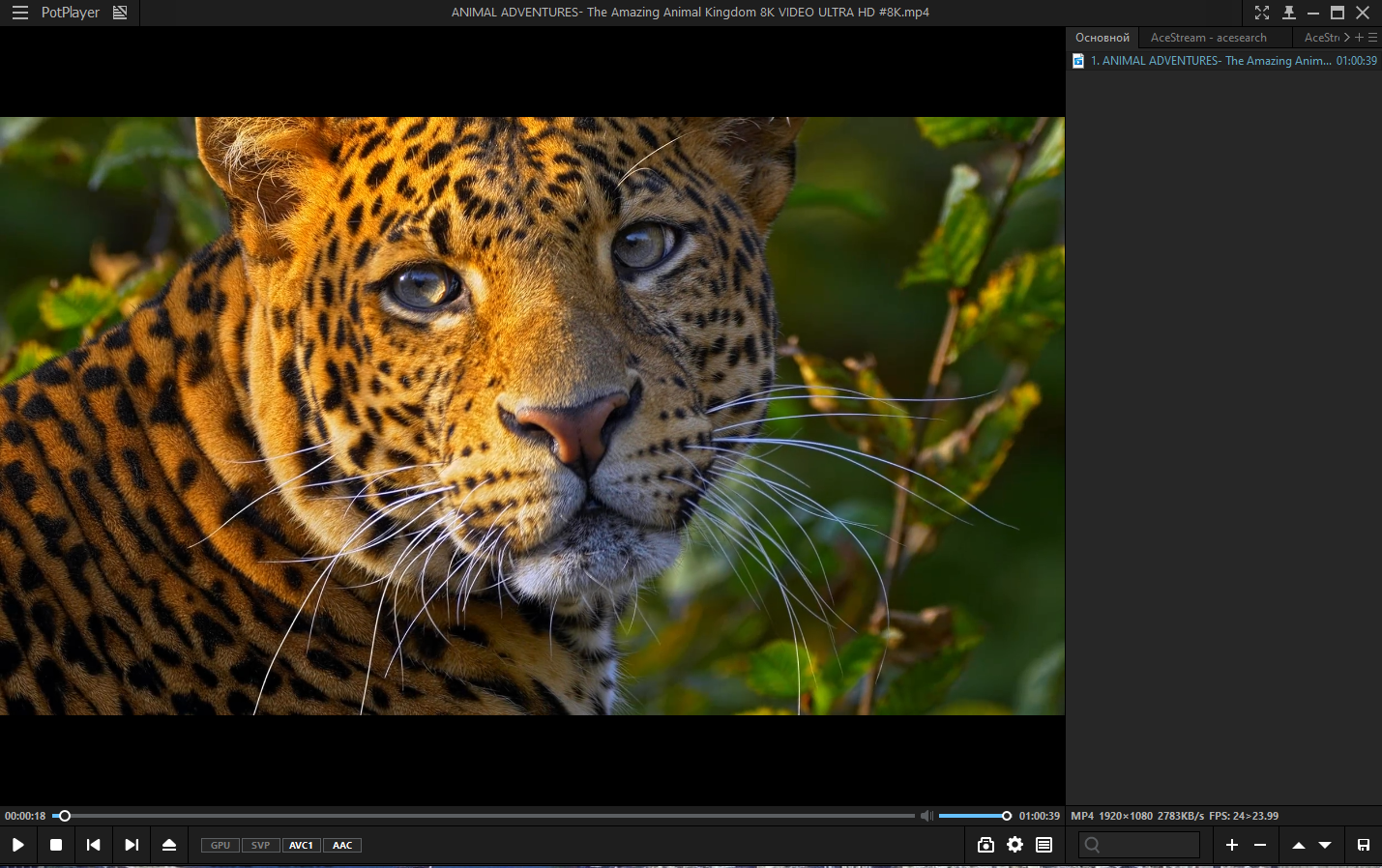Enter fullscreen using the expand icon
Screen dimensions: 1382x868
(x=1261, y=13)
